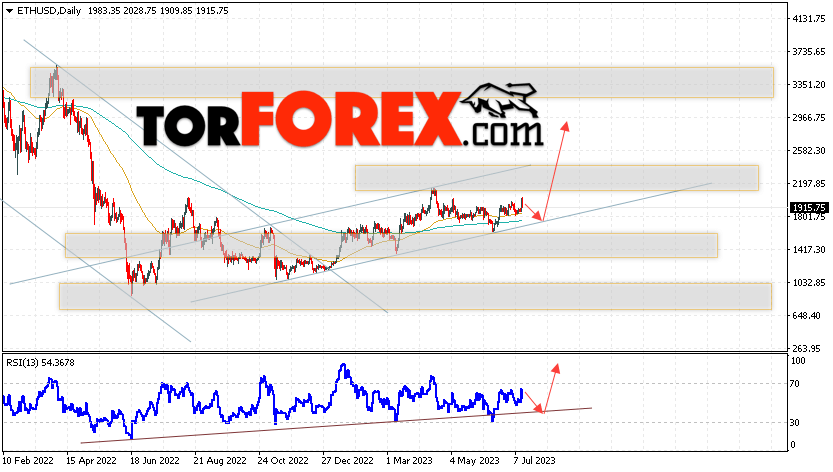The image size is (833, 472).
Task: Select the 18 Jun 2022 date label
Action: [x=155, y=460]
